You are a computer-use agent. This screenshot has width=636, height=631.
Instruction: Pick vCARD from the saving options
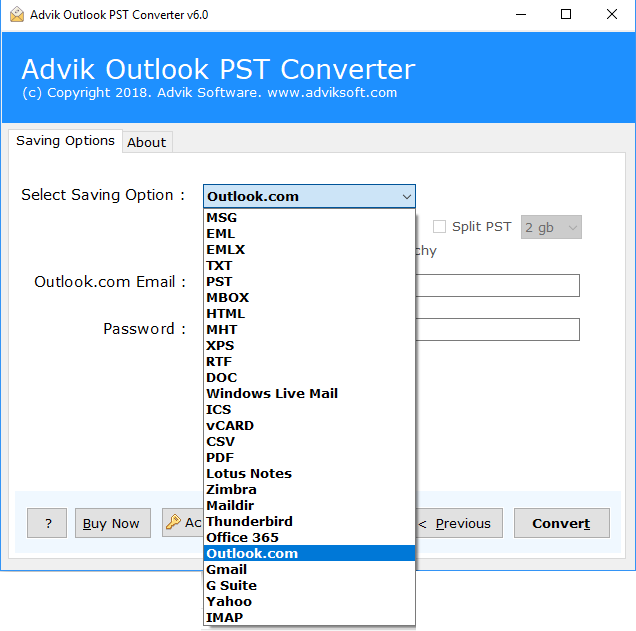[x=309, y=425]
